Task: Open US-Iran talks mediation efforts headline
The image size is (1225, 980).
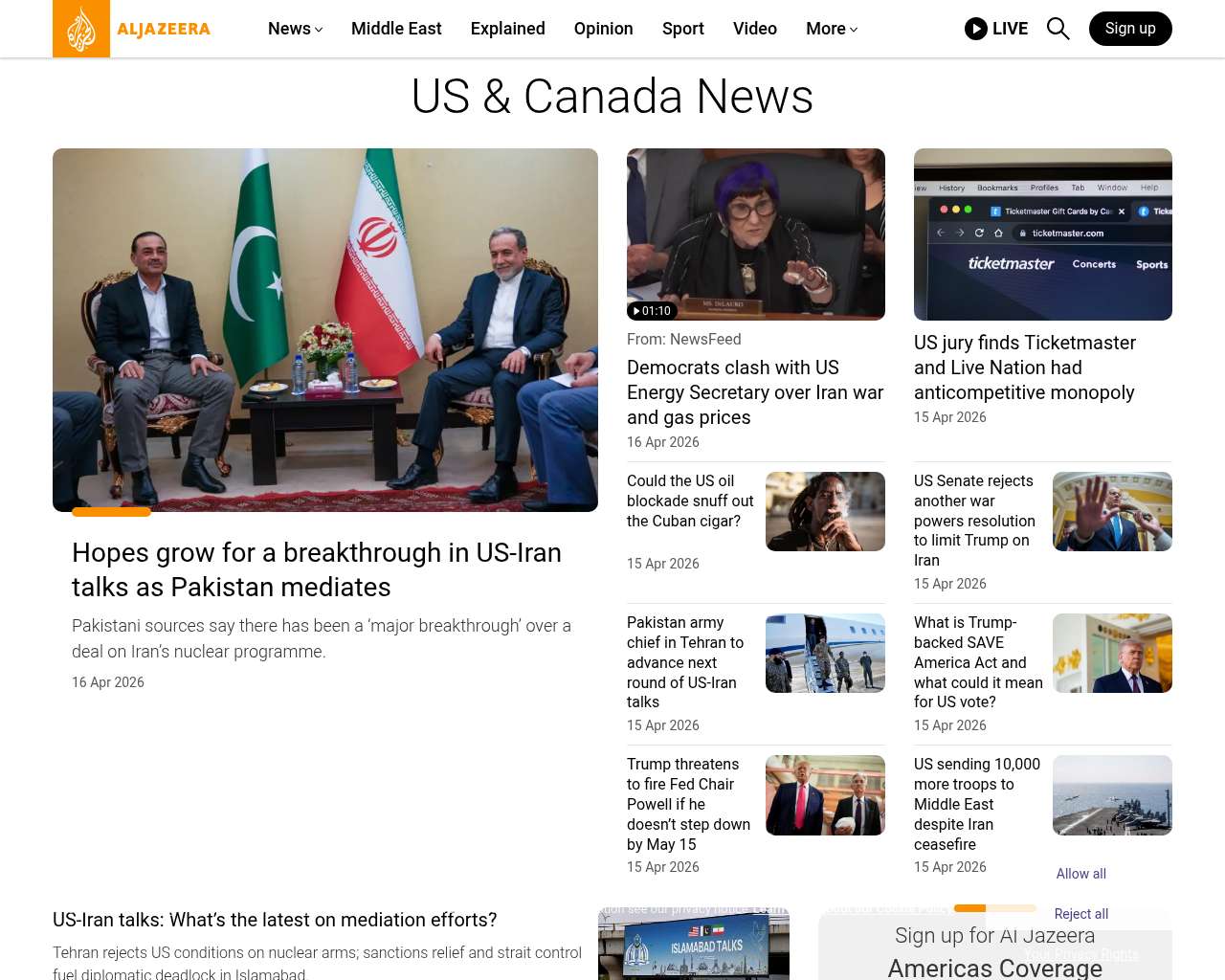Action: [x=275, y=920]
